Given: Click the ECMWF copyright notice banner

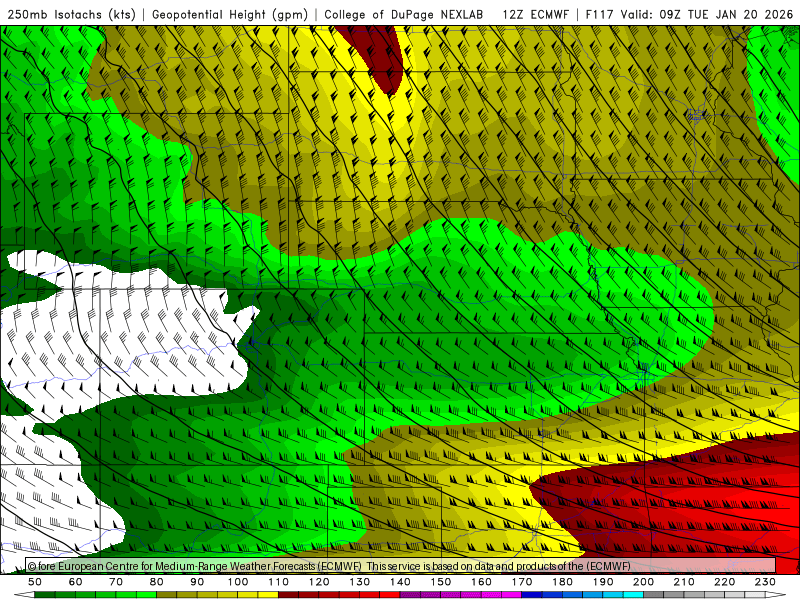Looking at the screenshot, I should pyautogui.click(x=401, y=566).
